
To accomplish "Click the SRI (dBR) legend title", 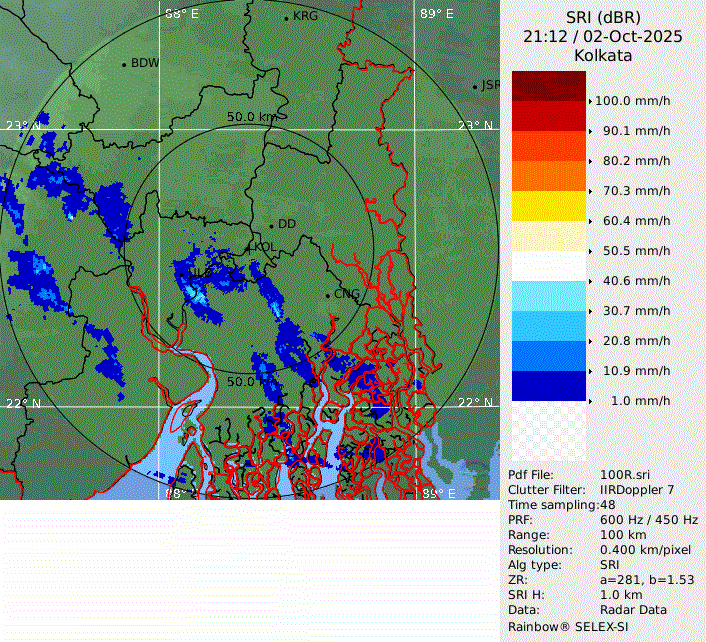I will [x=603, y=17].
